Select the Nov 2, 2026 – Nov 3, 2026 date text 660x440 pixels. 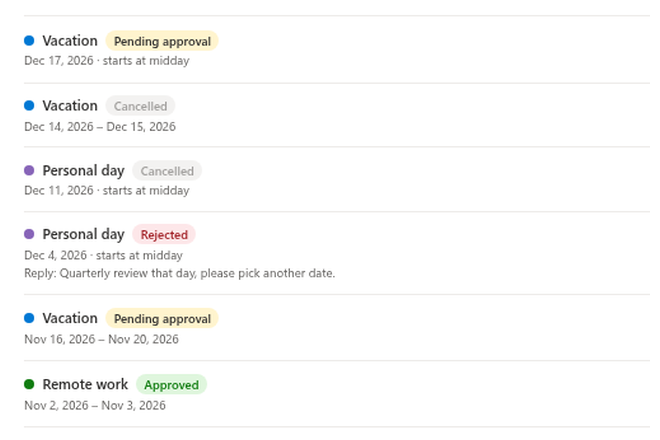[95, 405]
